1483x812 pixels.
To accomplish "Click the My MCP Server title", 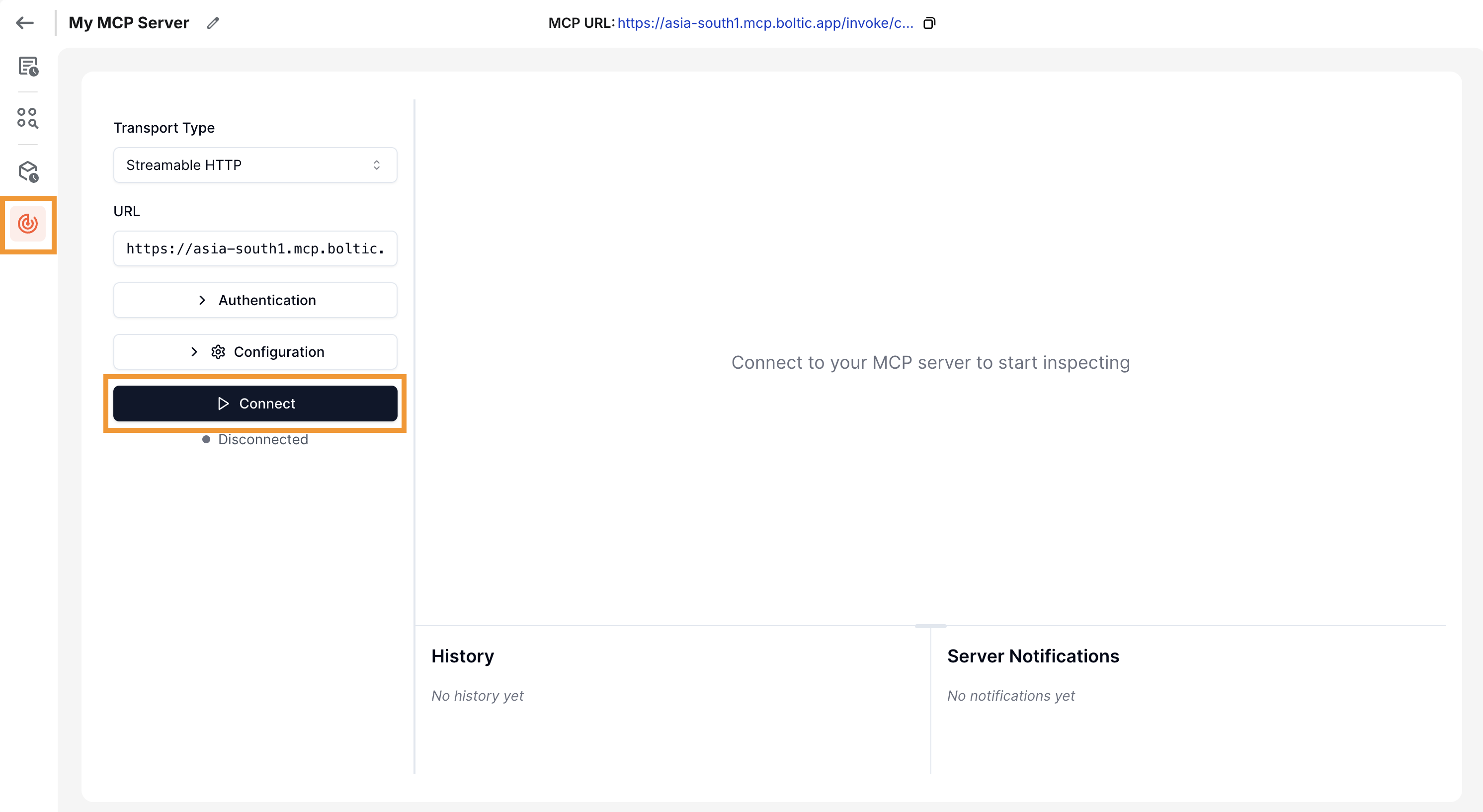I will tap(129, 23).
